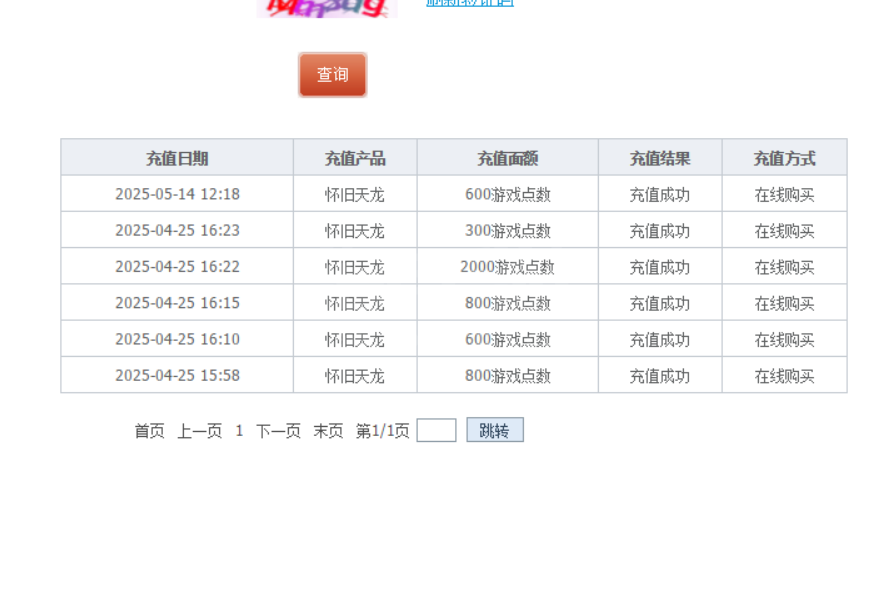Click 充值成功 in the 16:10 row
The width and height of the screenshot is (890, 600).
659,340
